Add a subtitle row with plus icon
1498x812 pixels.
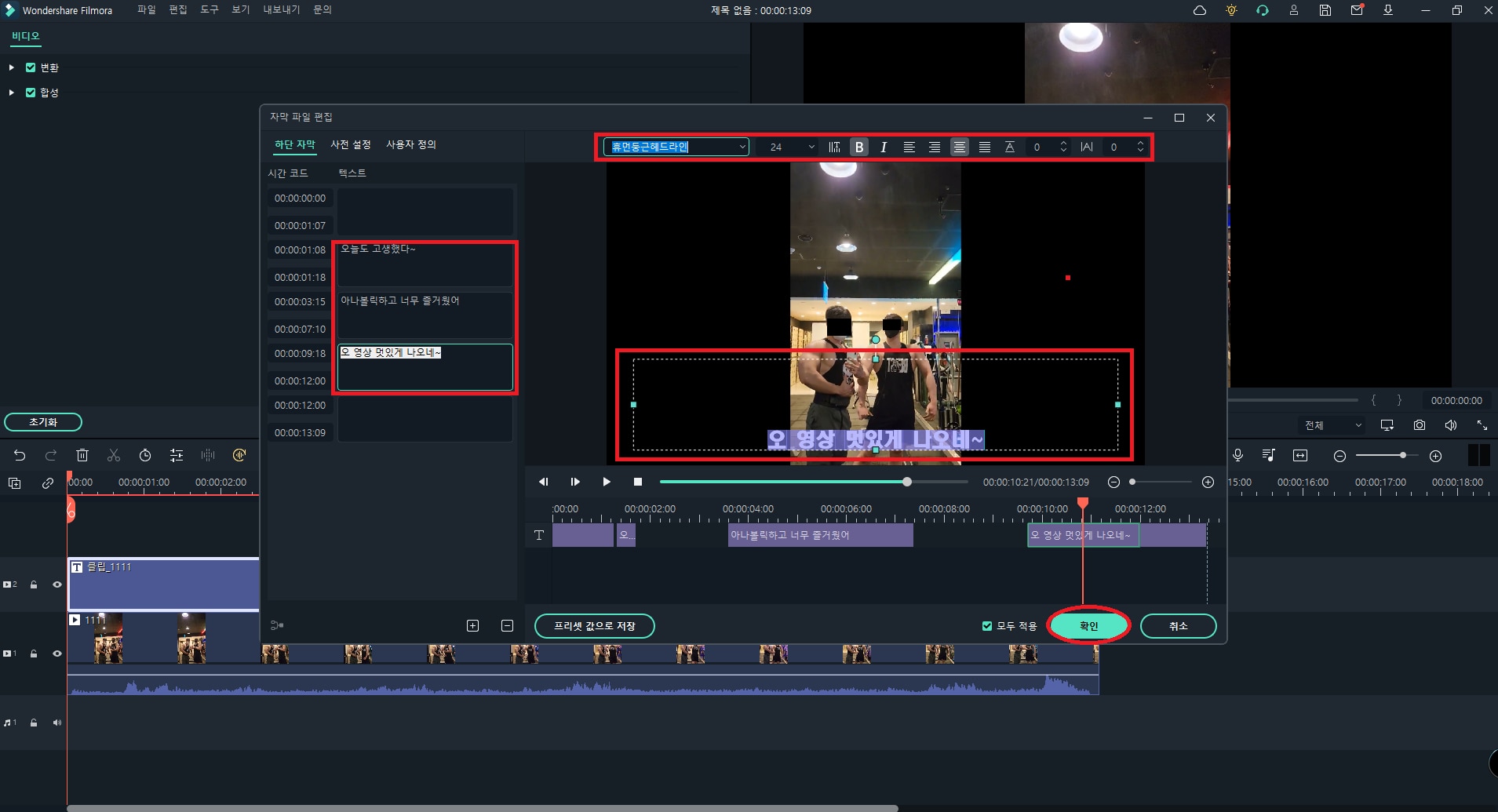[472, 625]
